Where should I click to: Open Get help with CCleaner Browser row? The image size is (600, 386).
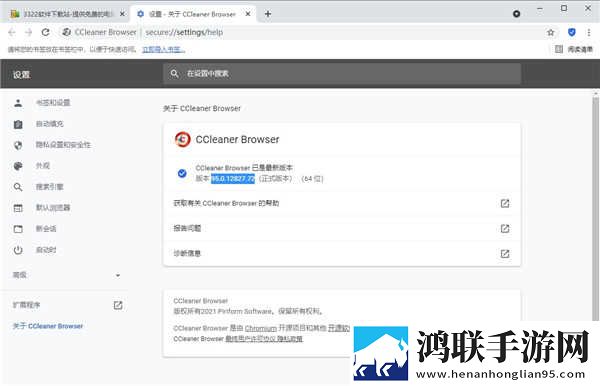pyautogui.click(x=342, y=203)
